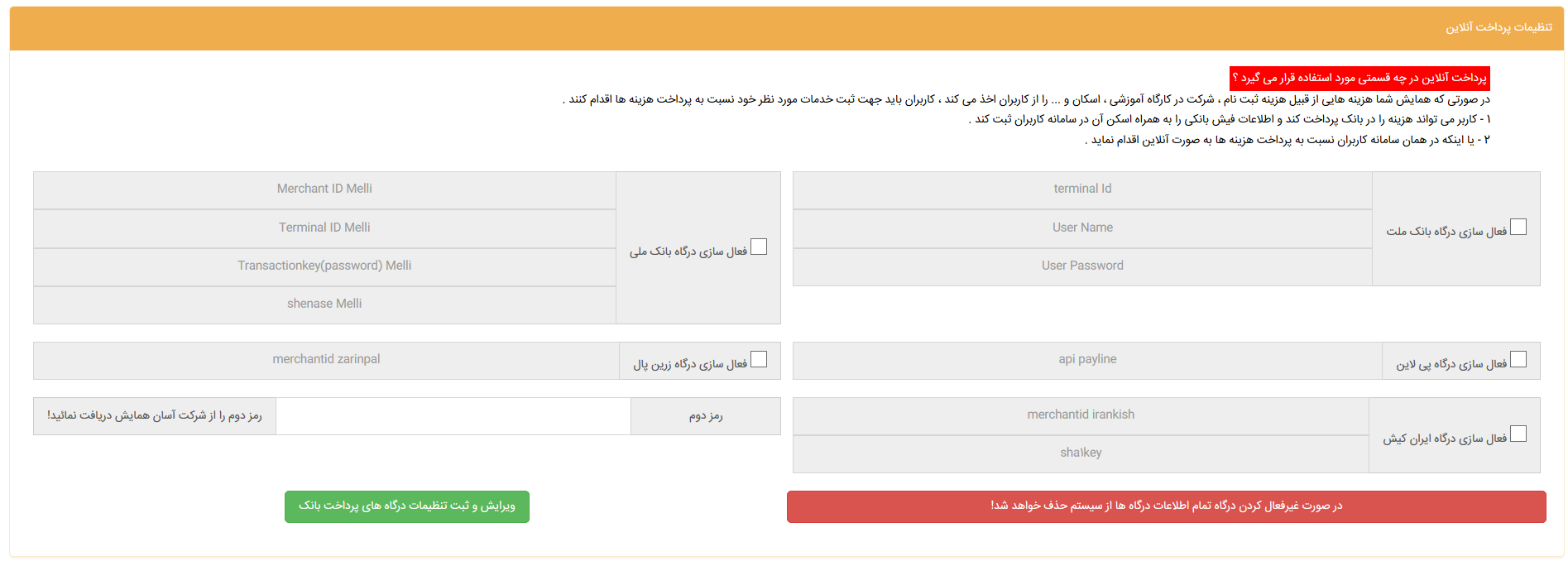Focus the User Name field
The image size is (1568, 561).
pos(1082,228)
